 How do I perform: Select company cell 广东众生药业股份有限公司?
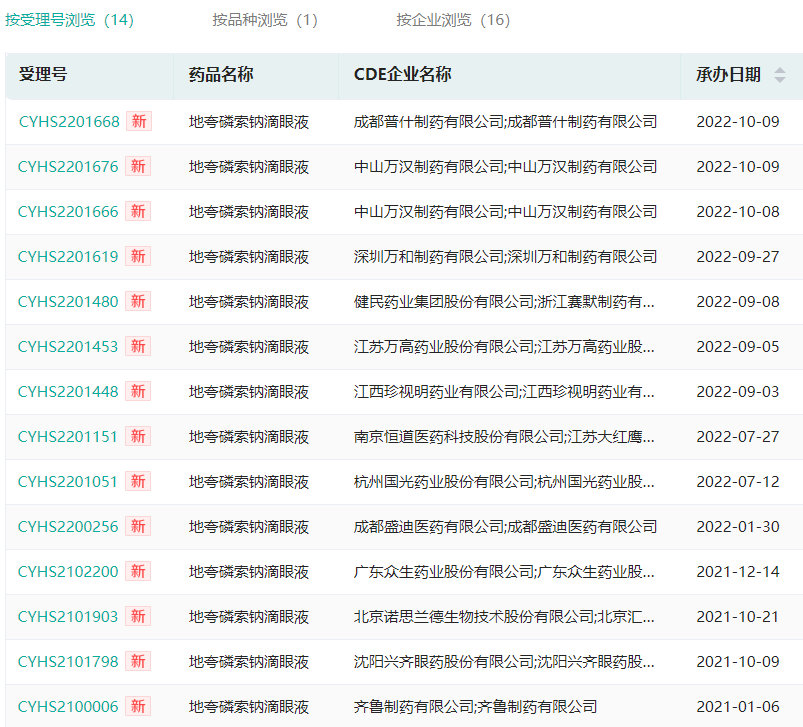pyautogui.click(x=504, y=572)
